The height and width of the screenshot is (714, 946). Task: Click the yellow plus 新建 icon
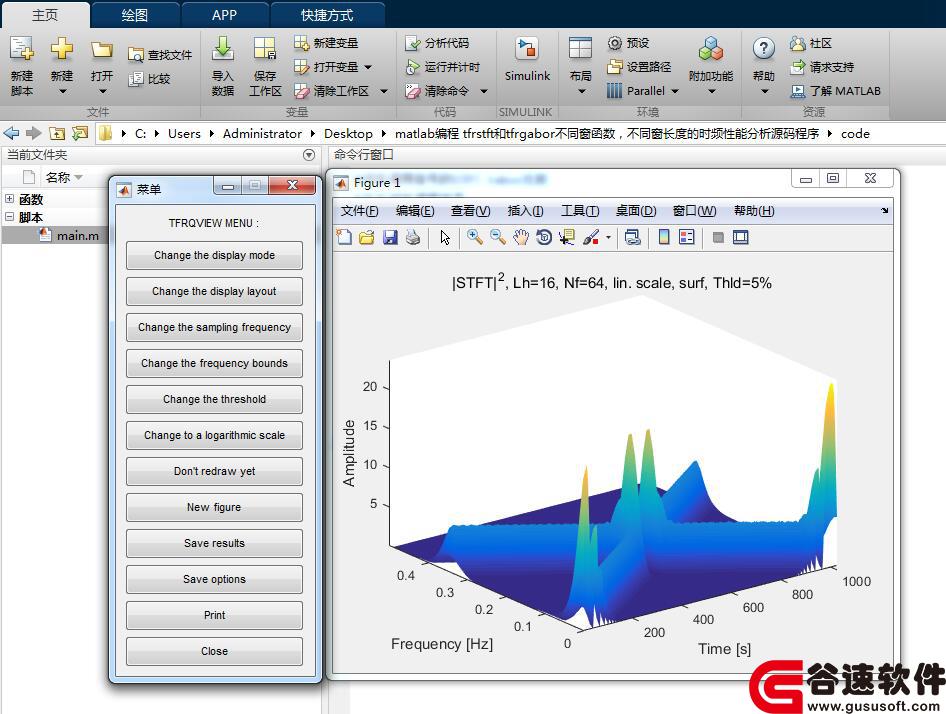click(x=62, y=48)
